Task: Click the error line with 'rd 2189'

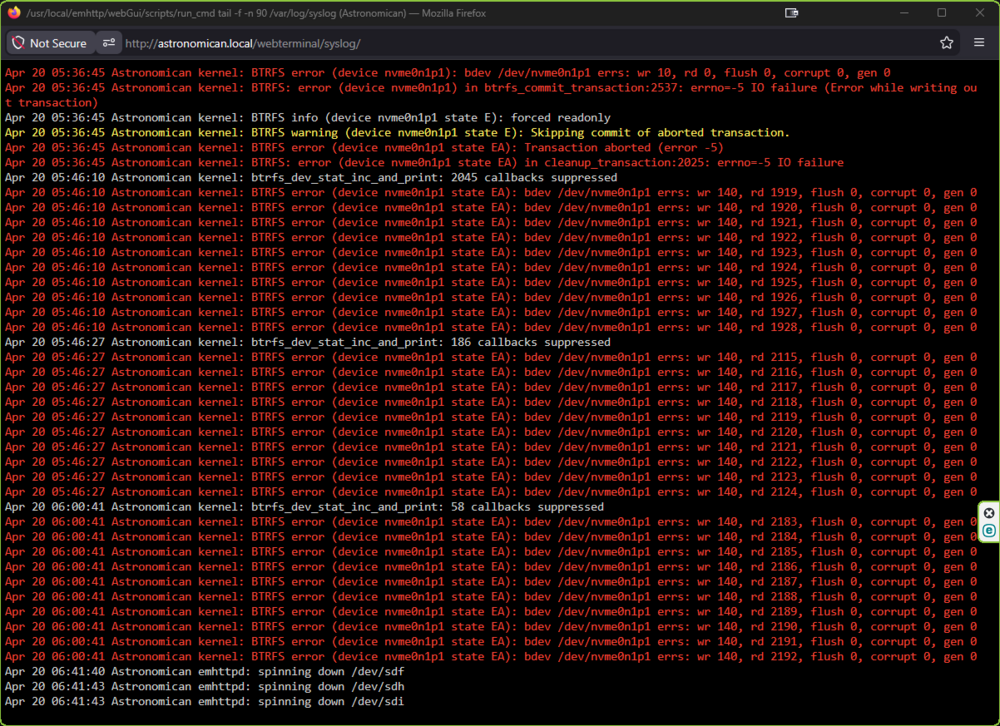Action: pyautogui.click(x=491, y=612)
